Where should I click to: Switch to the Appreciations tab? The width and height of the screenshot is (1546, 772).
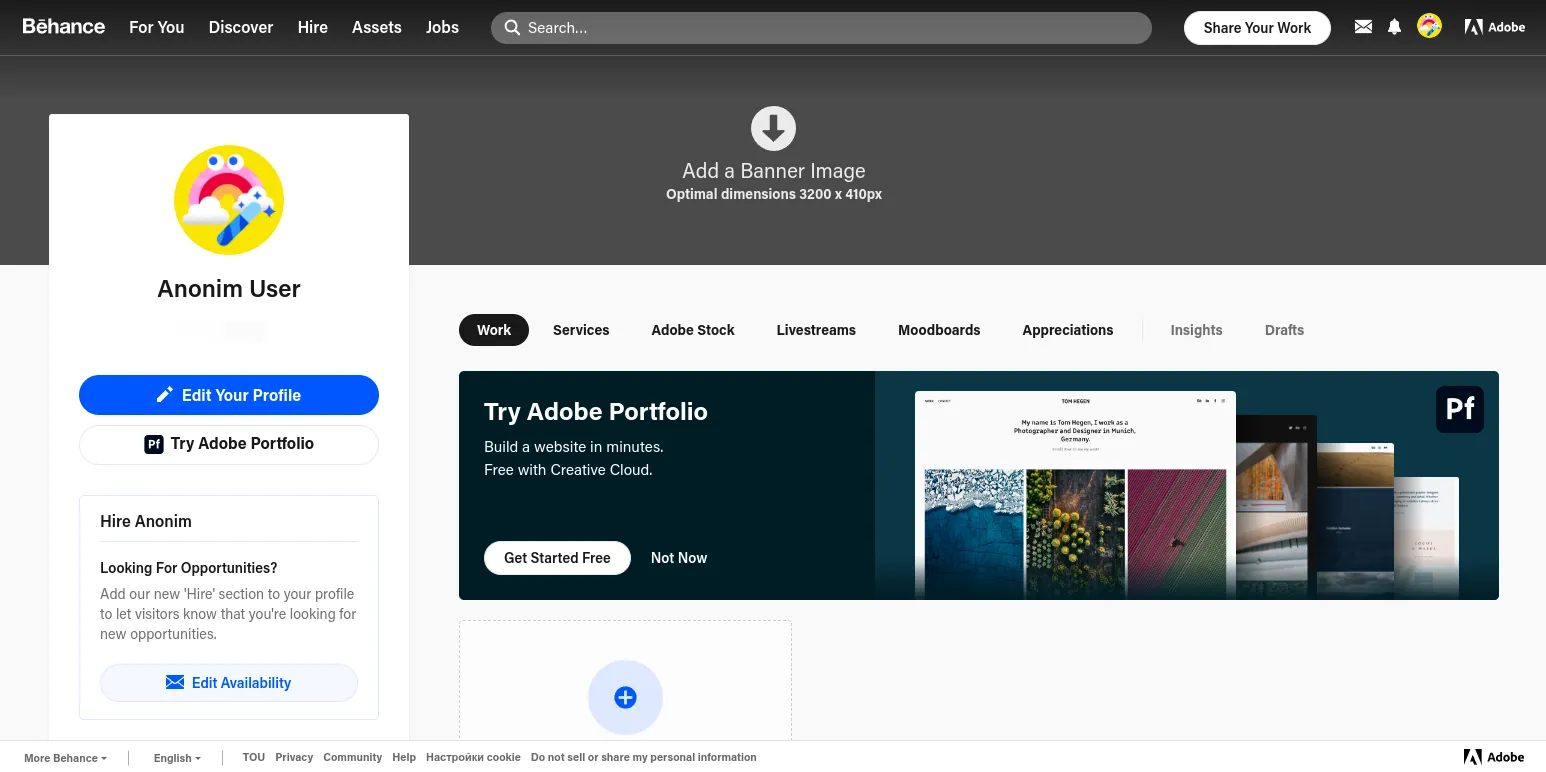[x=1068, y=330]
